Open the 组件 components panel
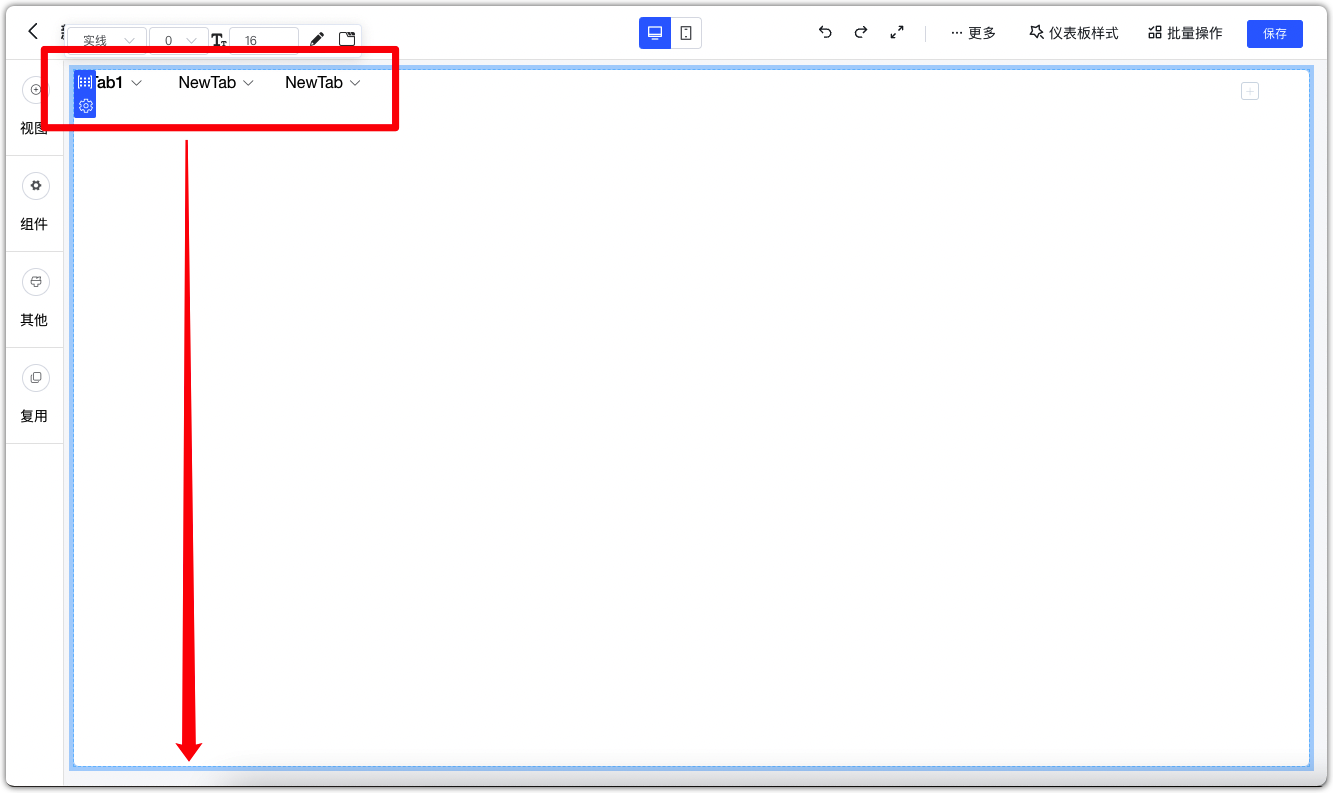 coord(34,203)
